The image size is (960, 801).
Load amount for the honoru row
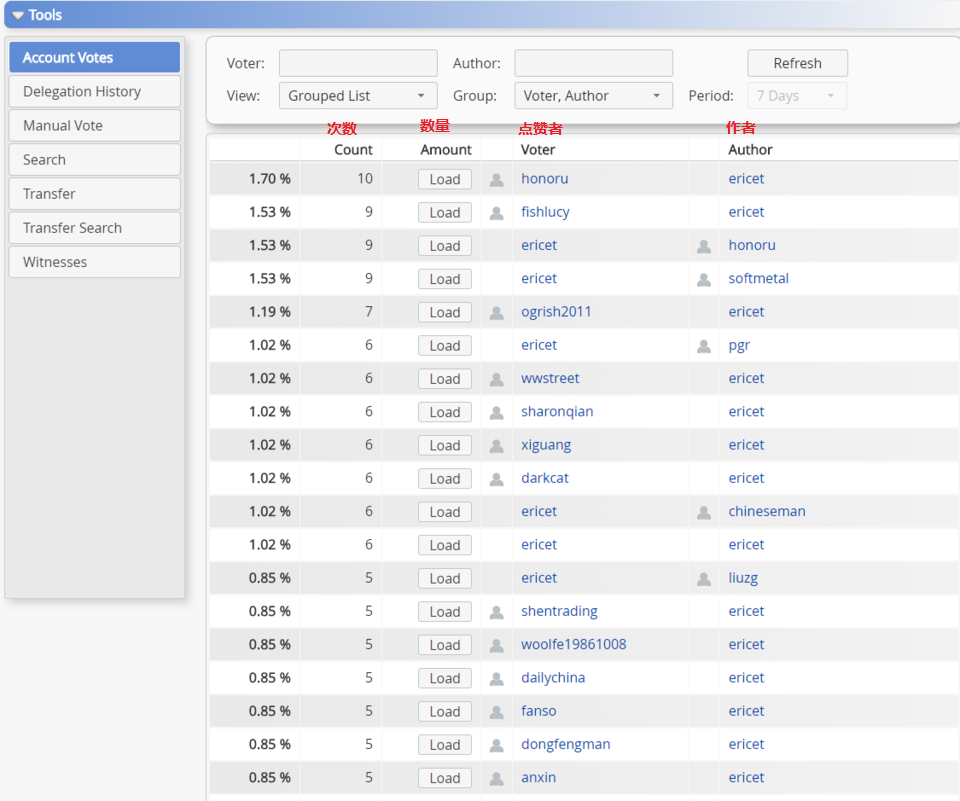(445, 180)
